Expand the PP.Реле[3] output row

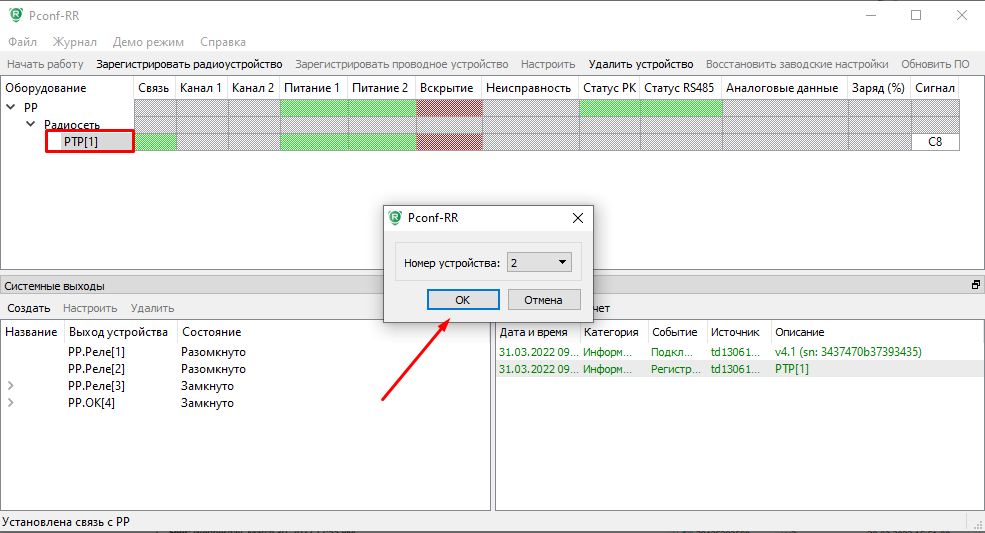point(11,386)
